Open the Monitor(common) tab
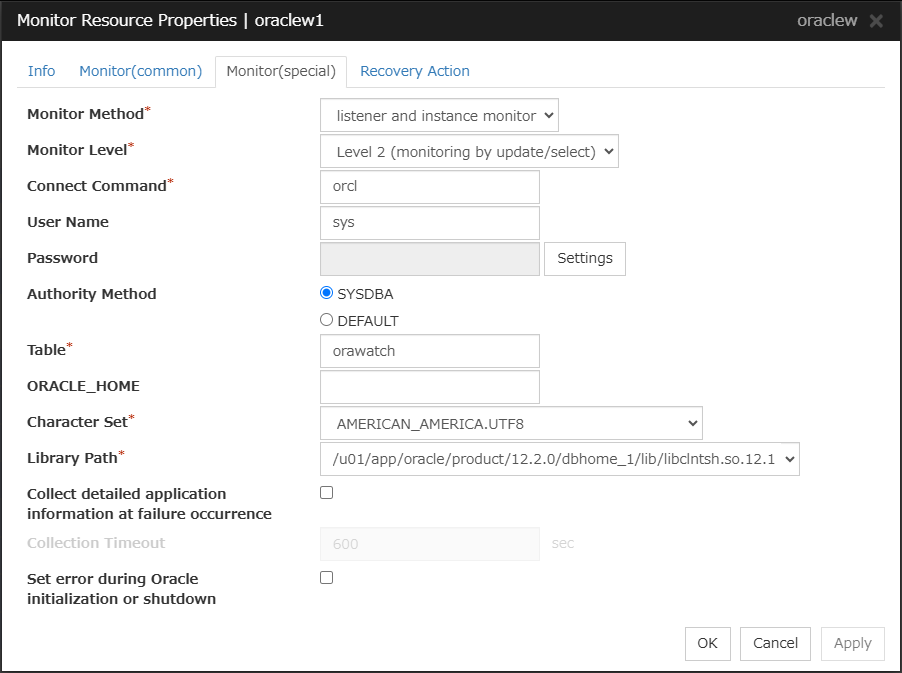Screen dimensions: 902x673 click(140, 71)
